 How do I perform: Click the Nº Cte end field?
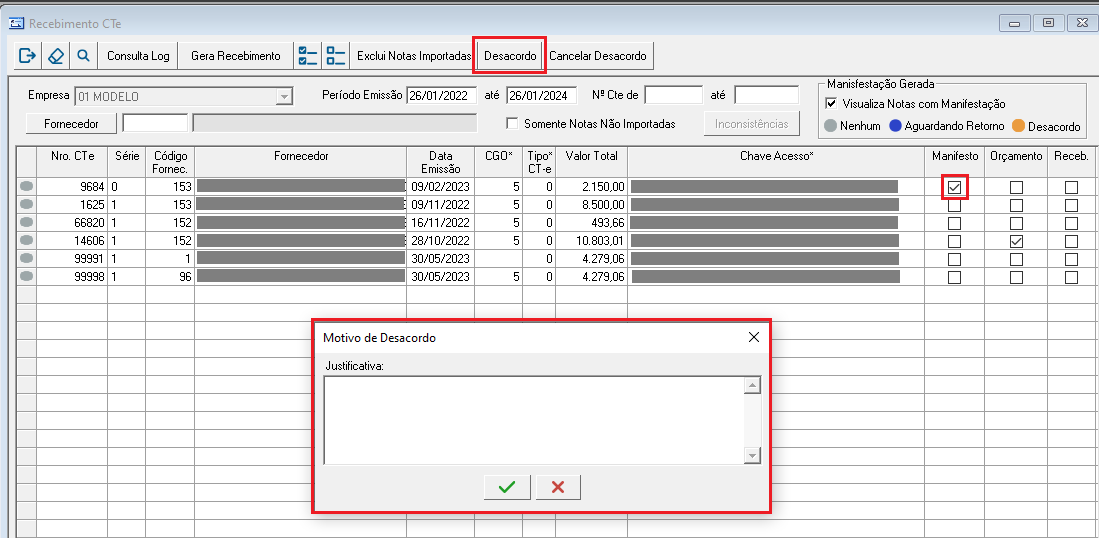(x=767, y=95)
